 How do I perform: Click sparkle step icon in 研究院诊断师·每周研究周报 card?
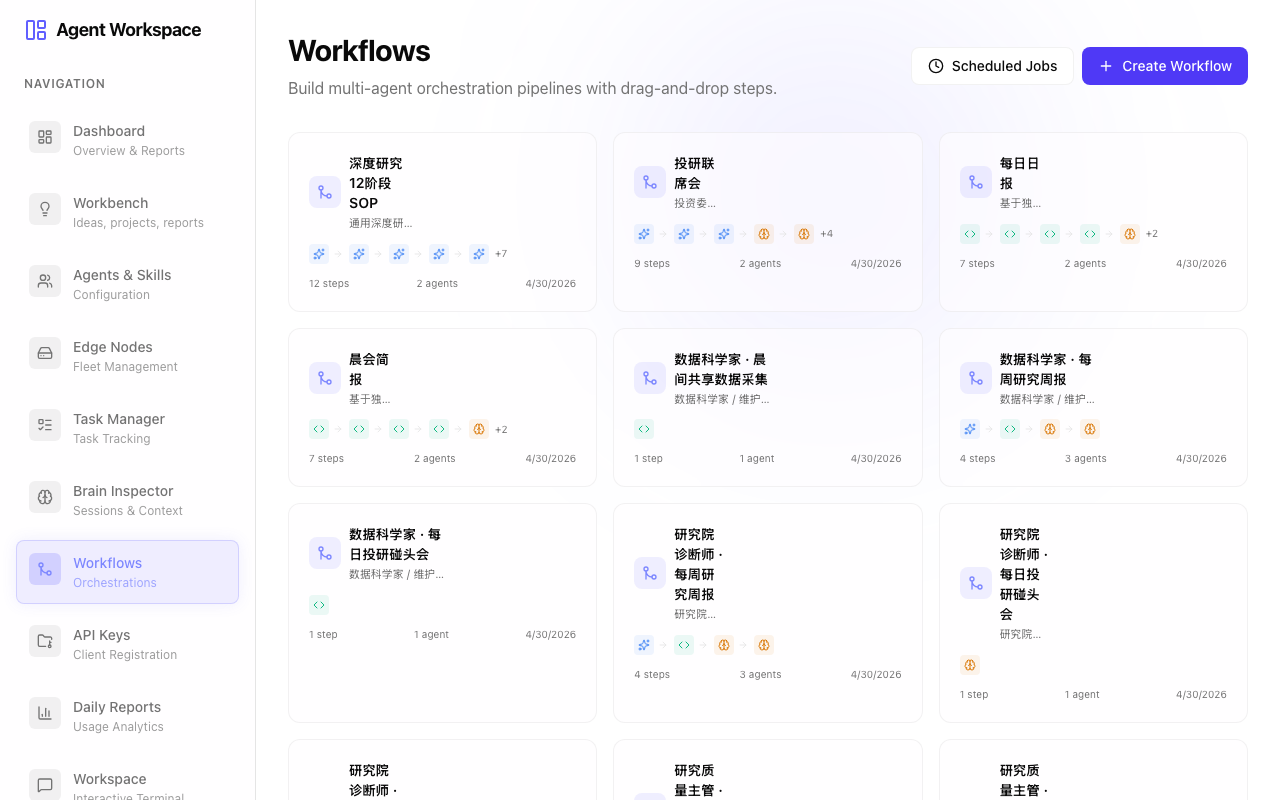[x=644, y=645]
